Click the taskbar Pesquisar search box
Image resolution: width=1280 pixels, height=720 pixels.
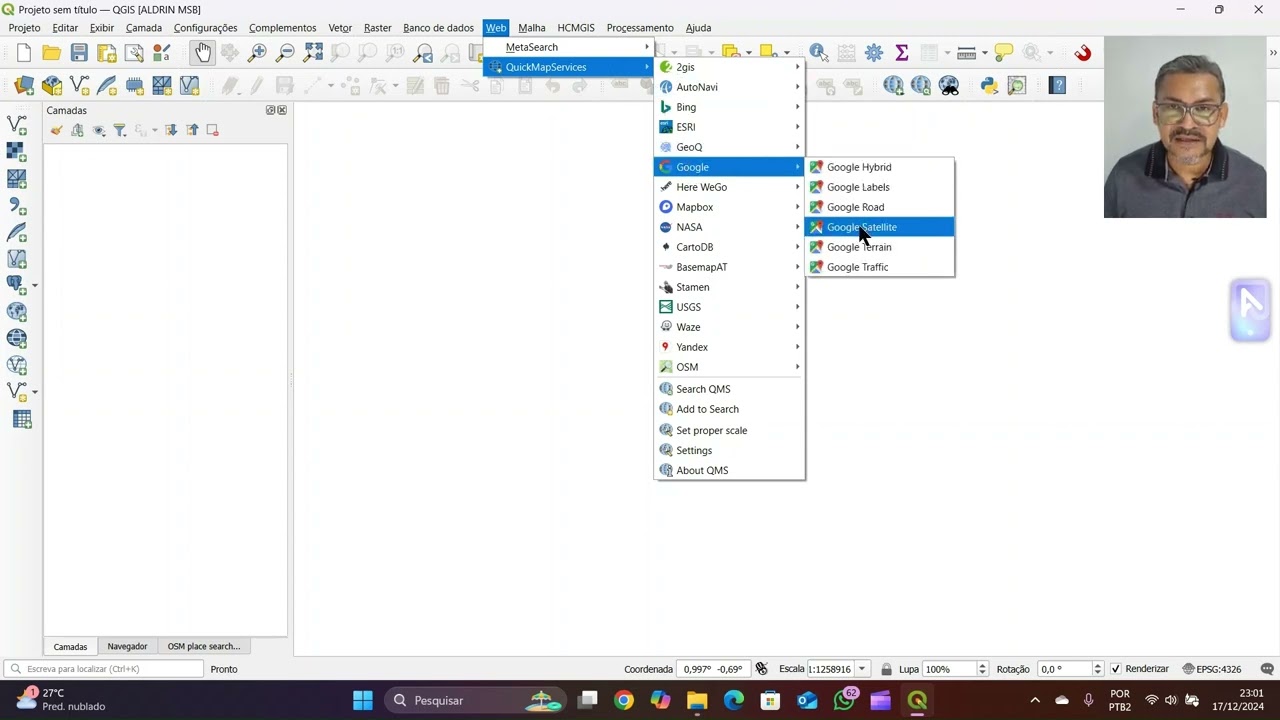tap(476, 700)
